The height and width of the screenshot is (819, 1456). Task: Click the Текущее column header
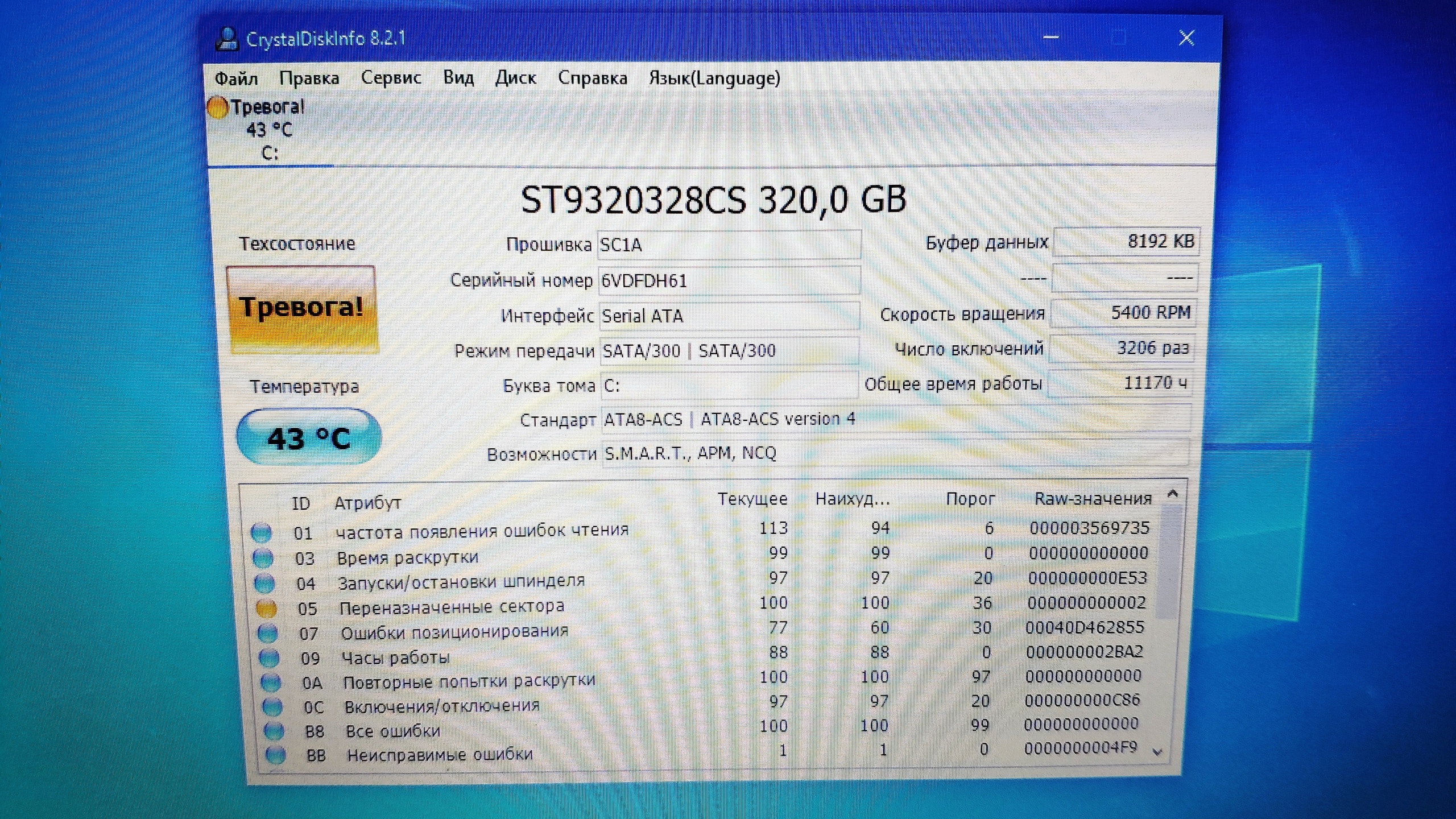tap(752, 499)
